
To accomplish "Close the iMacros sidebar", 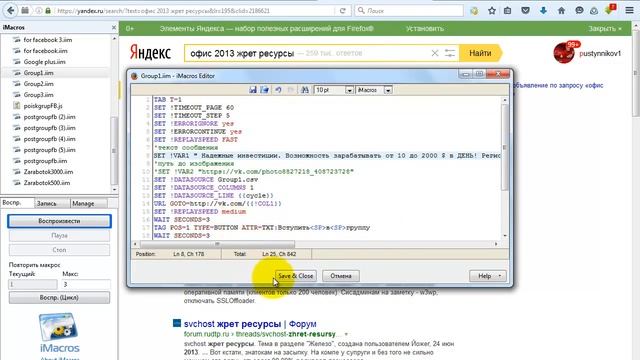I will pos(114,27).
